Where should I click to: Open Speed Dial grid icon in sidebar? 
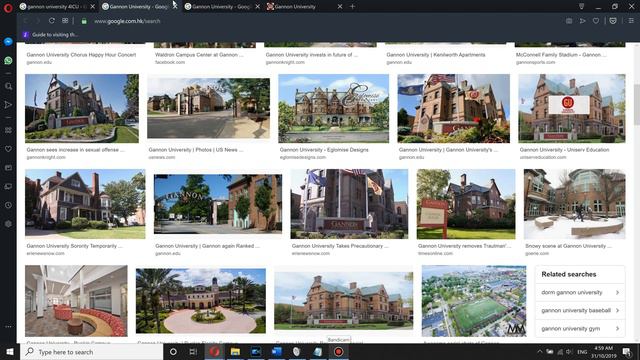8,130
